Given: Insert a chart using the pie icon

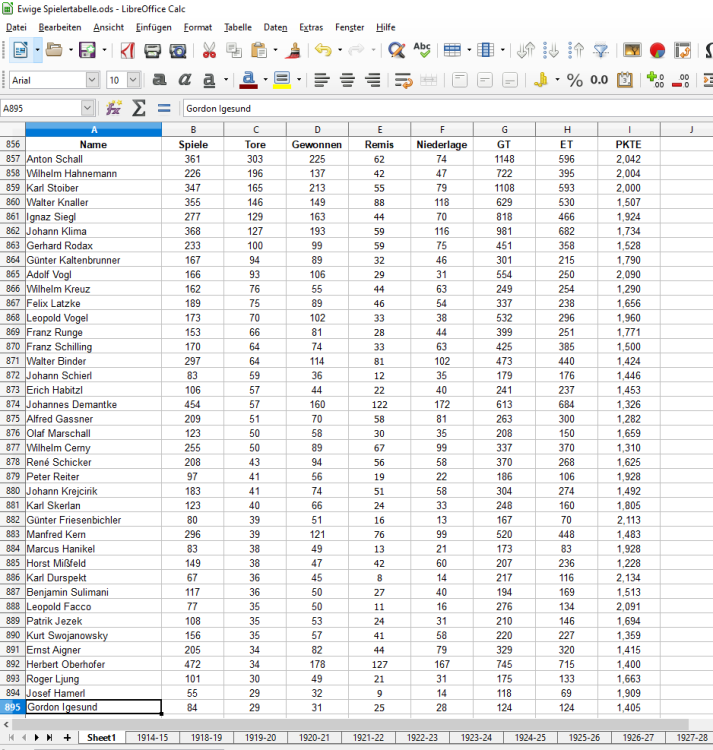Looking at the screenshot, I should tap(657, 50).
